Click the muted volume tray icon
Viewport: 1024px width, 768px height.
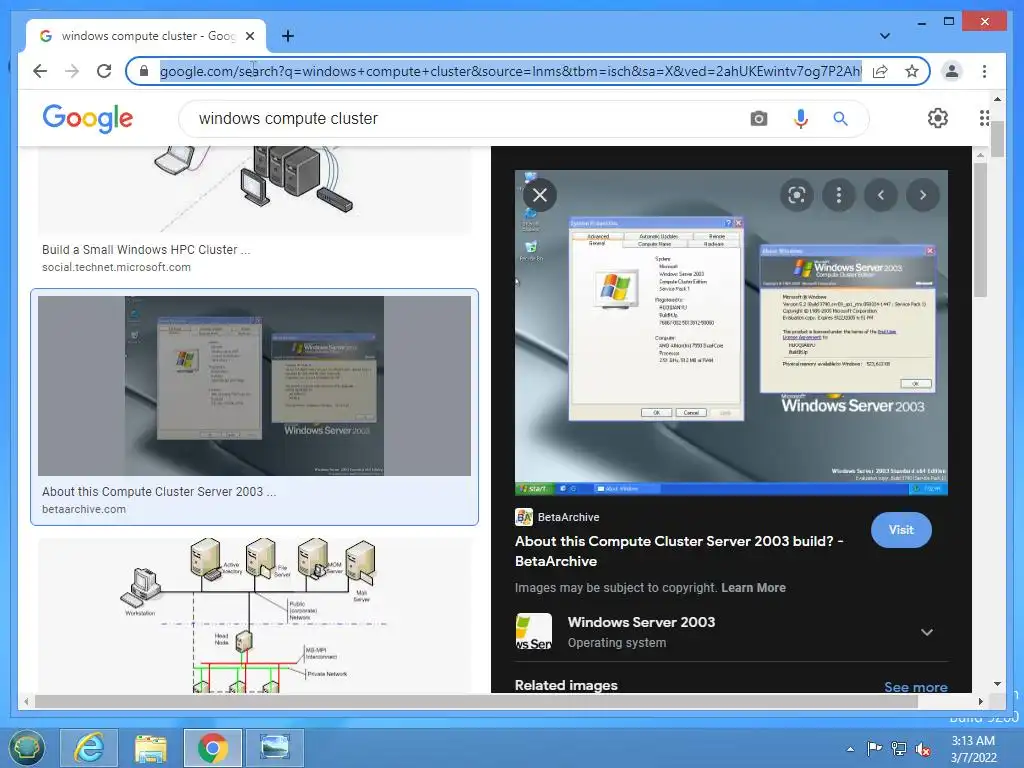pos(923,749)
